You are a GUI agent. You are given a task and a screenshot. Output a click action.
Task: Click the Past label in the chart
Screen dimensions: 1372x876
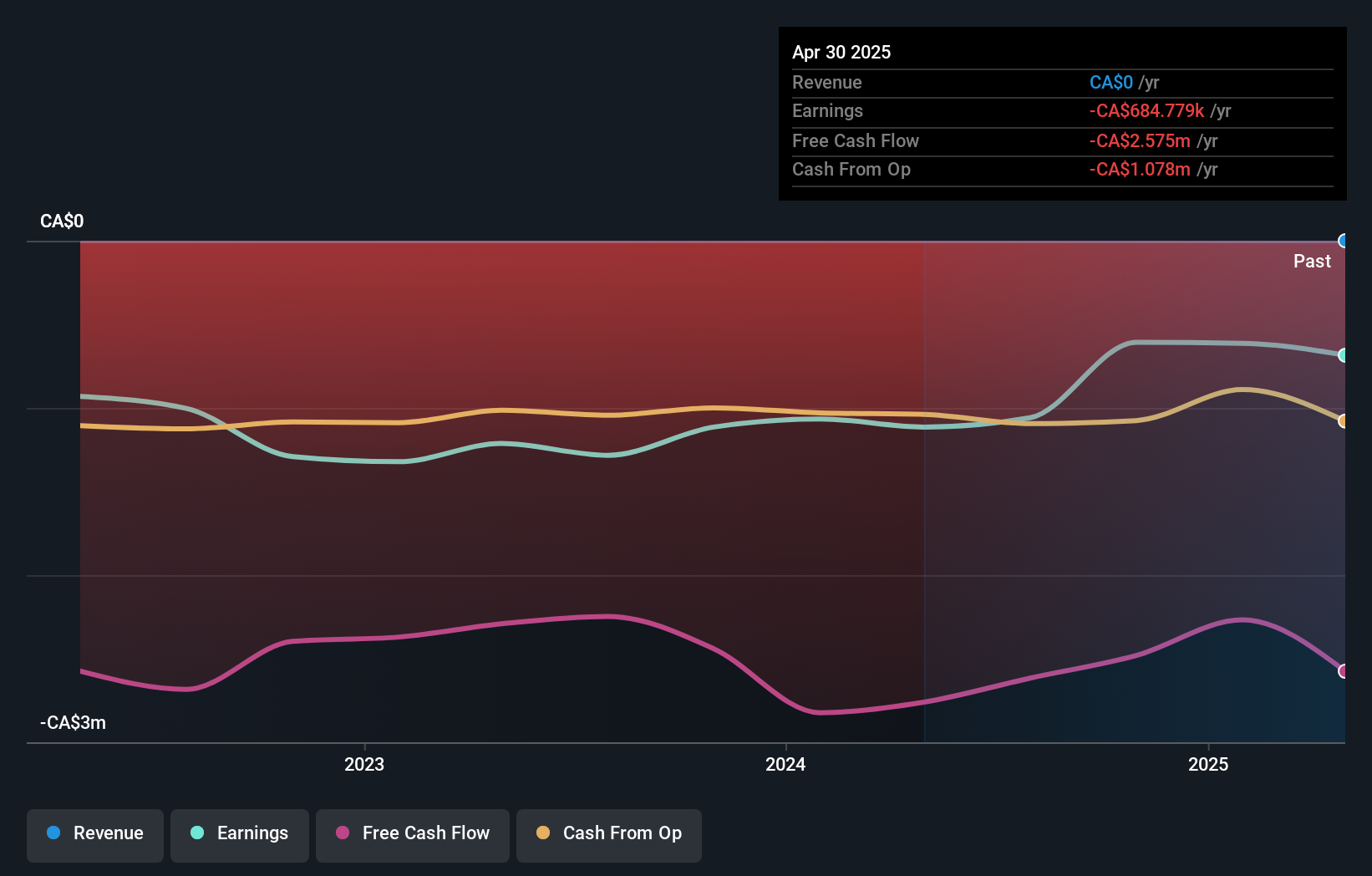1312,261
